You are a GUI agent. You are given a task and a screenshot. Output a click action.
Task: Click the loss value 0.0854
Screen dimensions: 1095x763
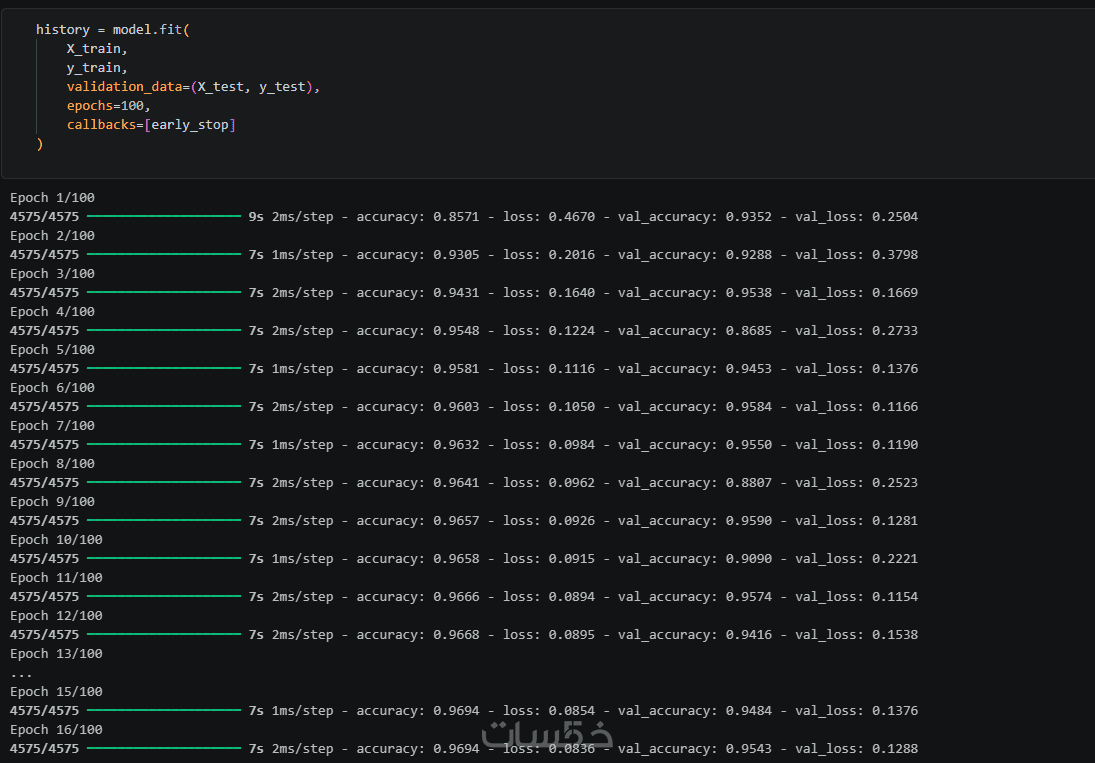pos(571,710)
